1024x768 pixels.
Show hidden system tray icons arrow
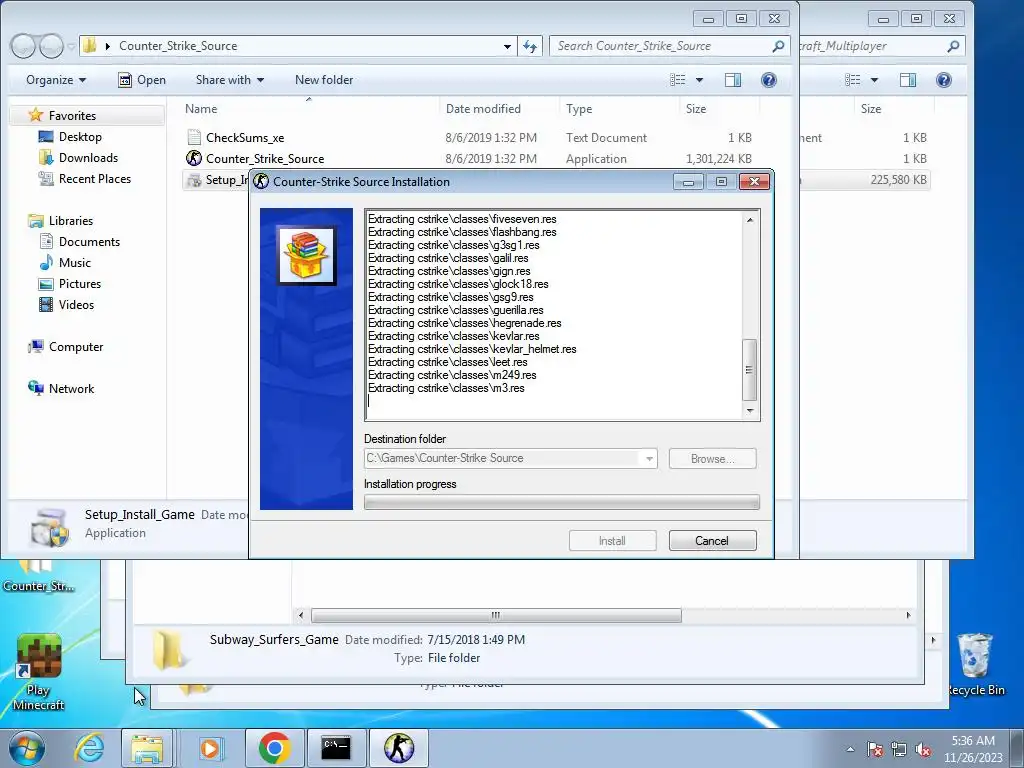click(850, 749)
